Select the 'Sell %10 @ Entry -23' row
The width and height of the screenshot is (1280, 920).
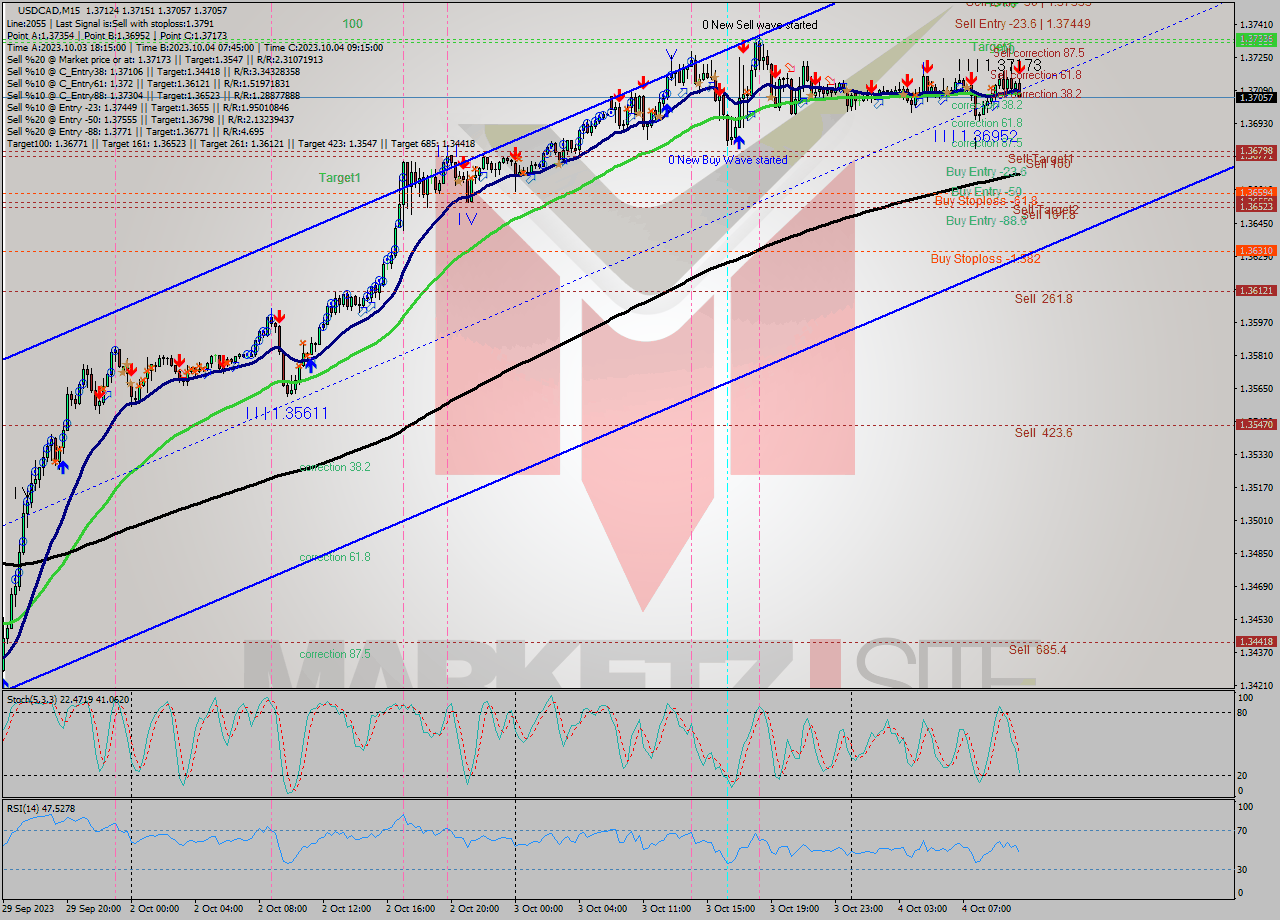(147, 108)
